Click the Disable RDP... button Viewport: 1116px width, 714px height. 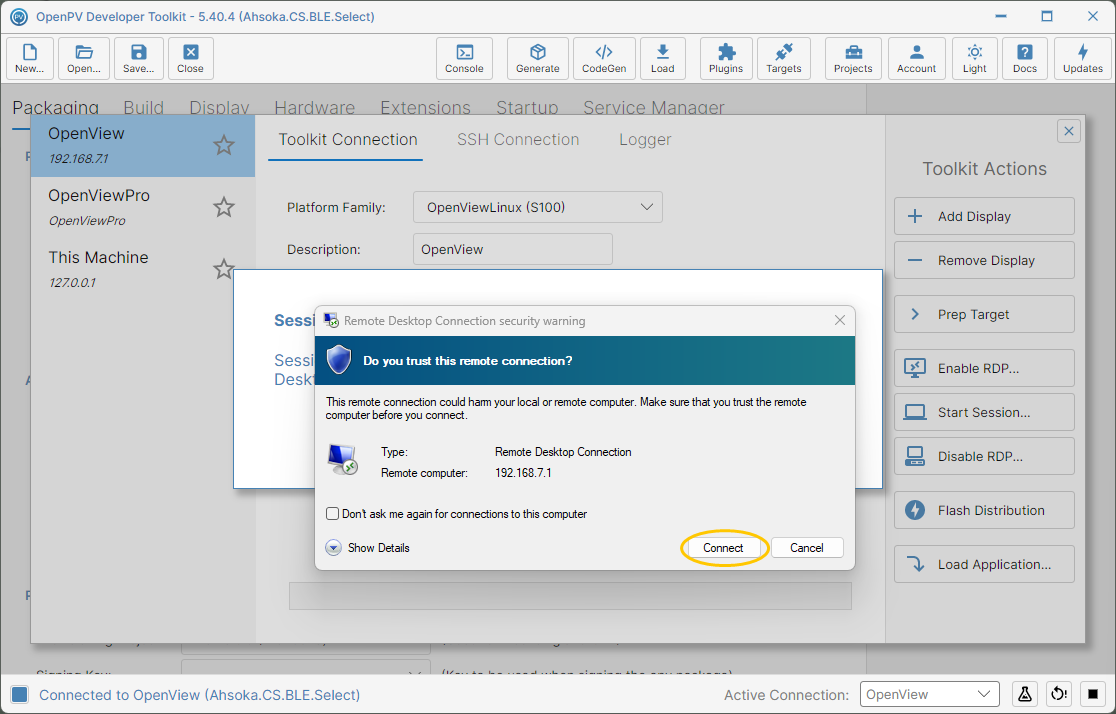[984, 456]
